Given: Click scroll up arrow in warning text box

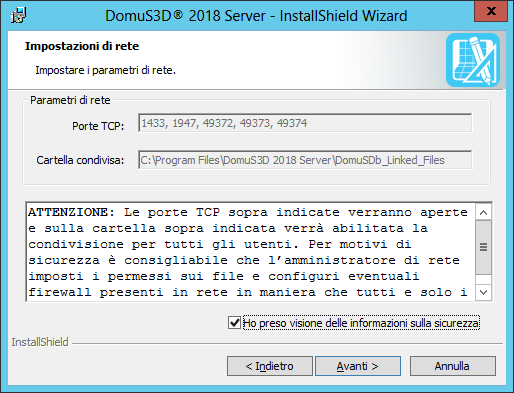Looking at the screenshot, I should [484, 212].
